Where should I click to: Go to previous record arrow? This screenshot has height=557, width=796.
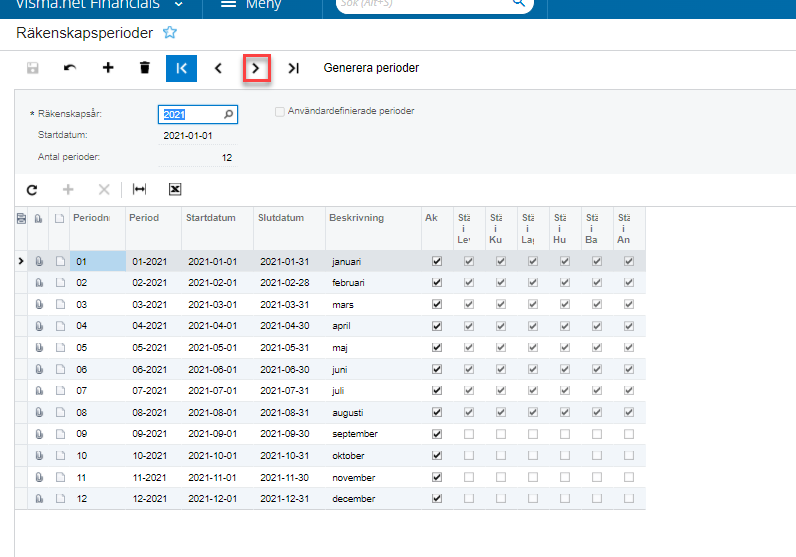pyautogui.click(x=219, y=68)
